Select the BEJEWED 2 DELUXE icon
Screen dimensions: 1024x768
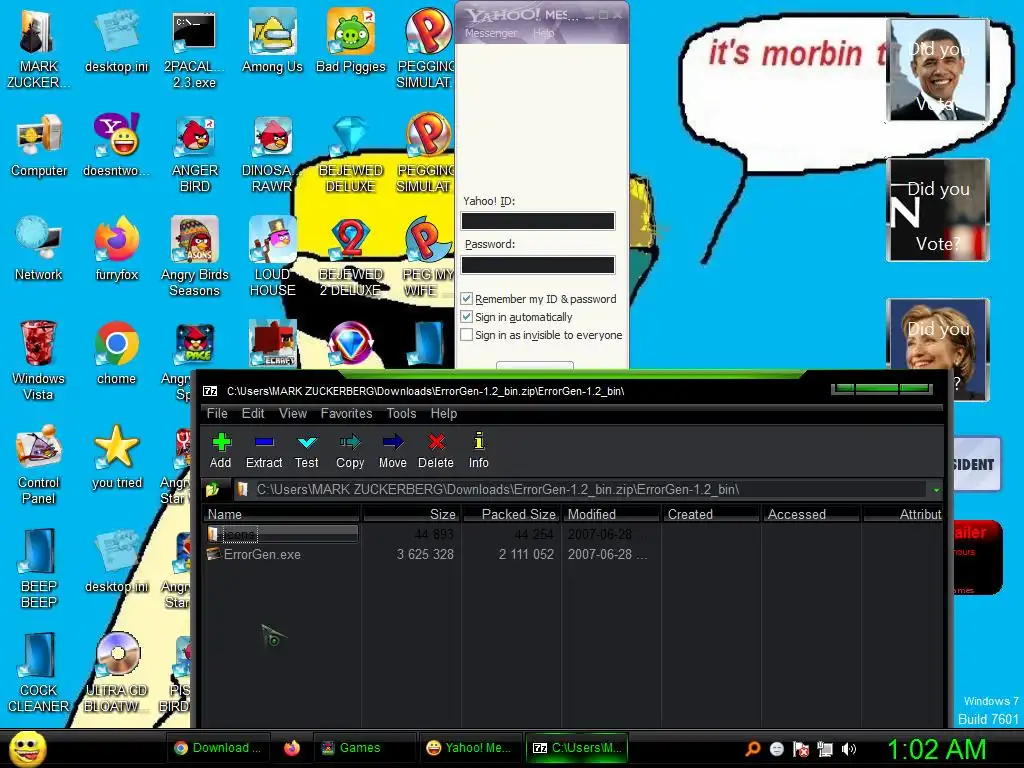pyautogui.click(x=351, y=256)
